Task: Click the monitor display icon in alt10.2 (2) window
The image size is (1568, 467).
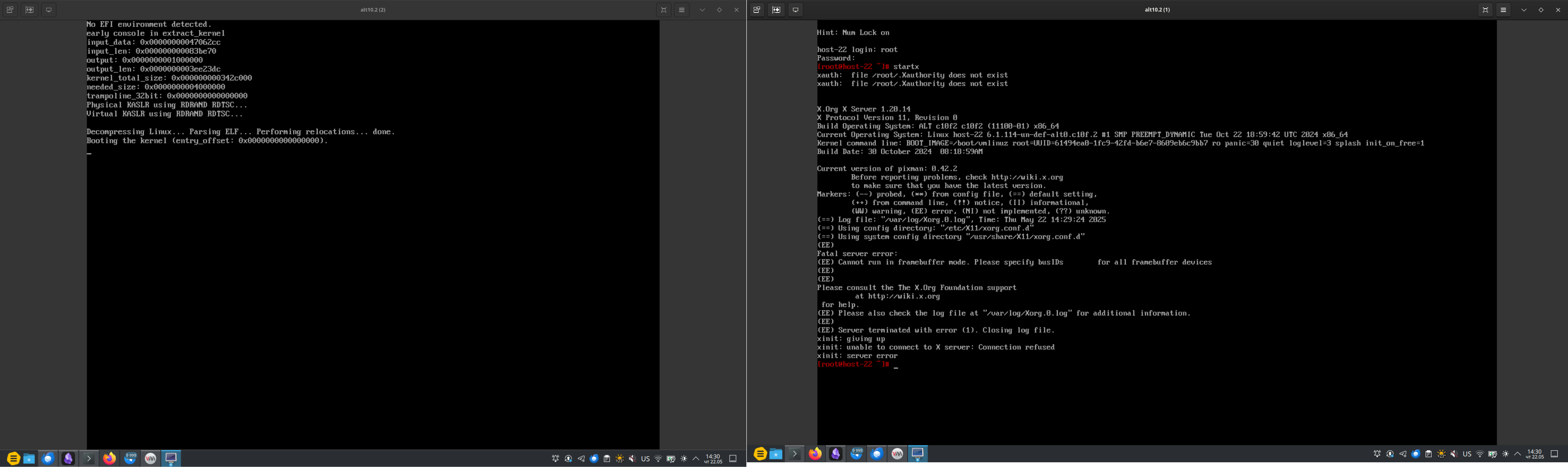Action: (x=49, y=10)
